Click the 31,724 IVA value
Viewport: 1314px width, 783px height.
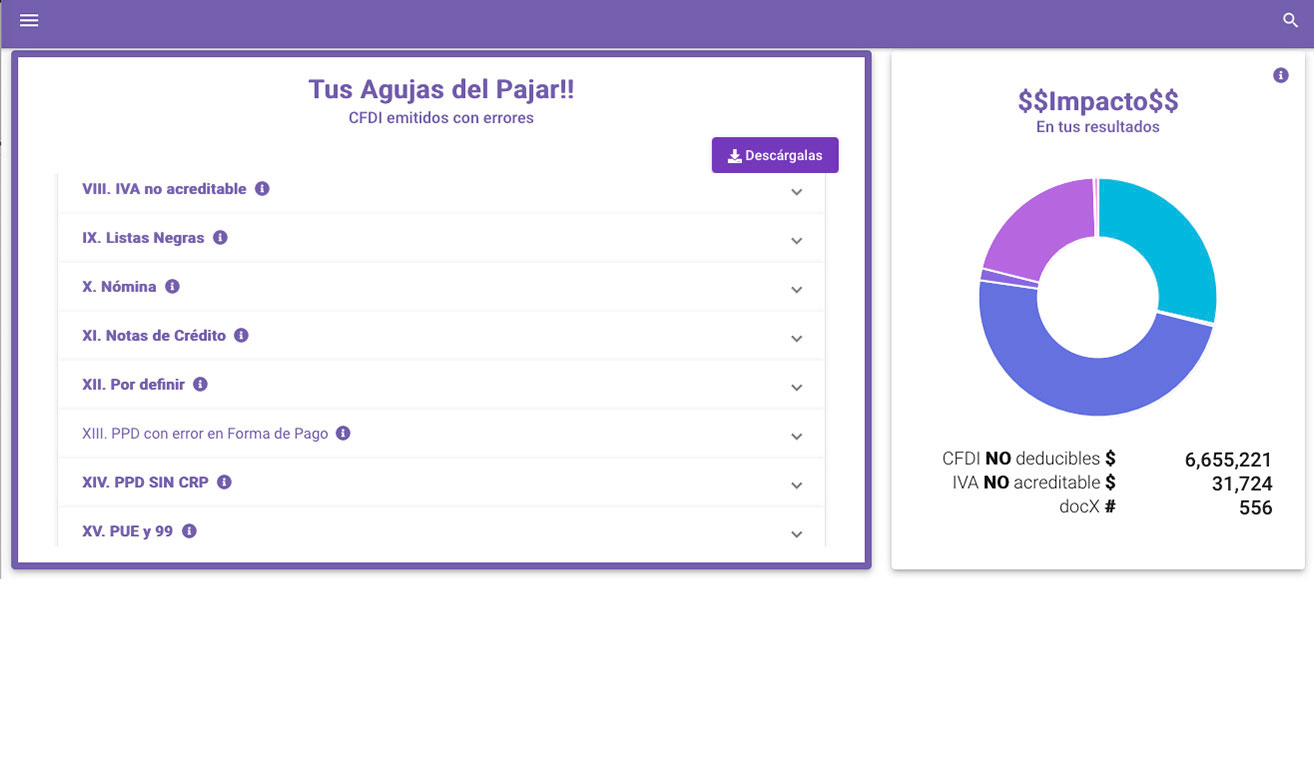click(x=1242, y=484)
